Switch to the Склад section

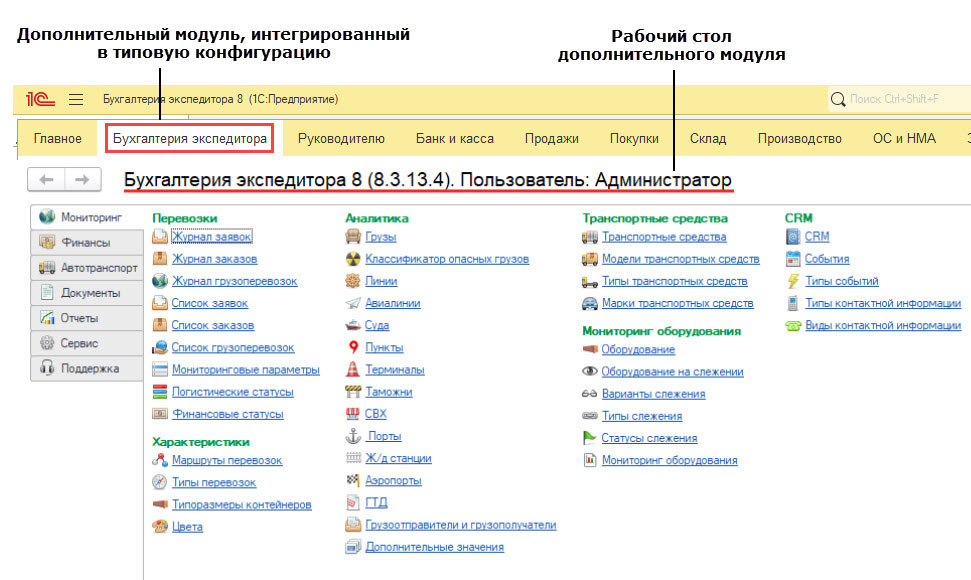point(708,139)
